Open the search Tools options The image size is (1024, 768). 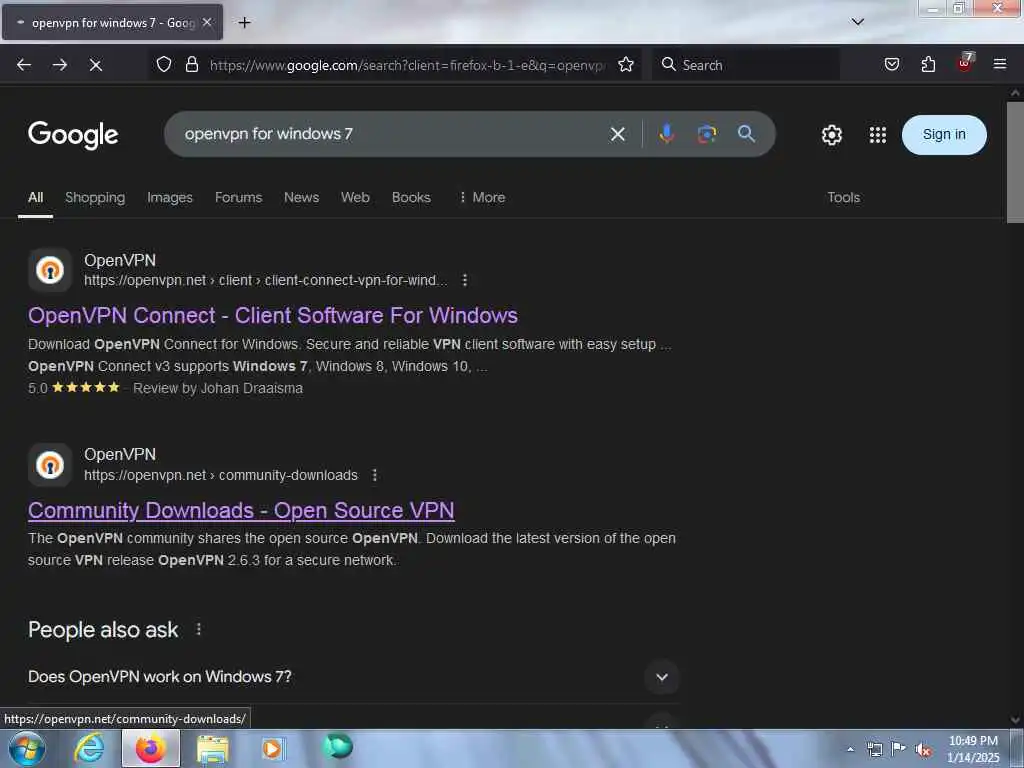click(843, 197)
